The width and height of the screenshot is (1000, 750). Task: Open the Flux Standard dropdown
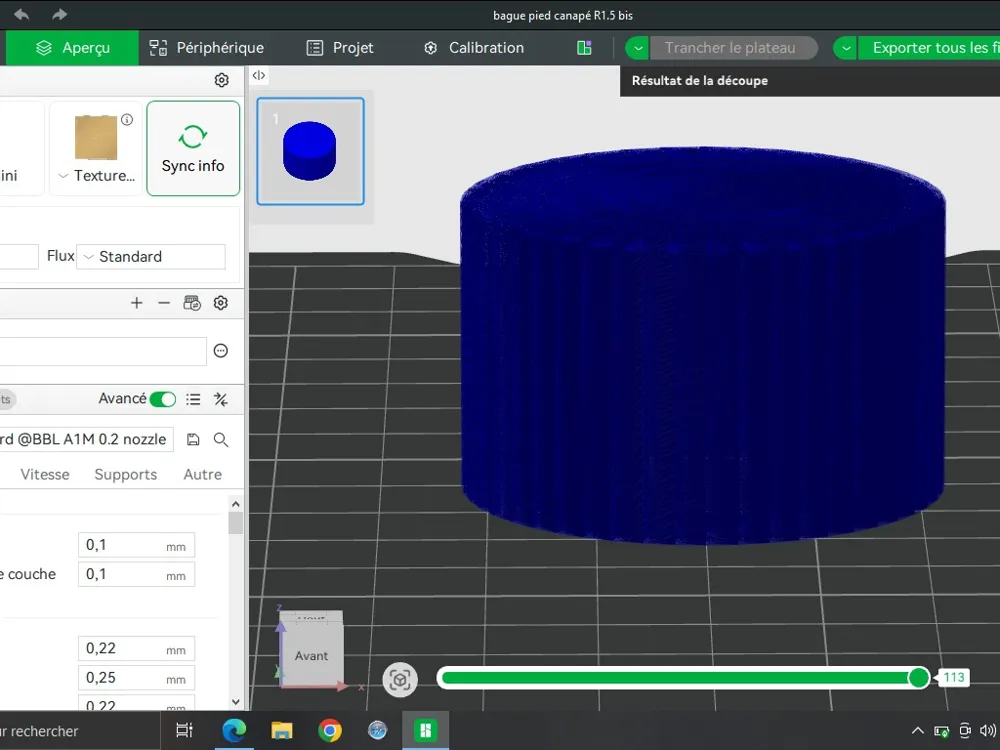(x=151, y=256)
